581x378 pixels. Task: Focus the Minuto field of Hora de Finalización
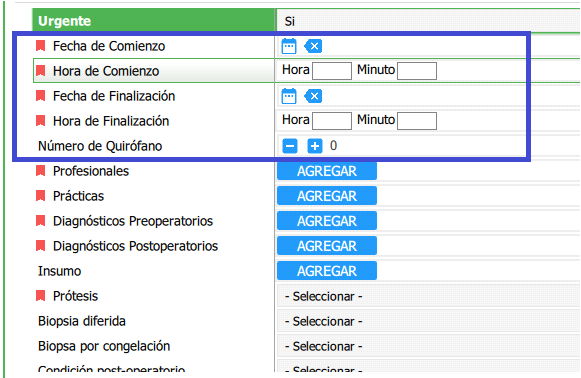[417, 121]
